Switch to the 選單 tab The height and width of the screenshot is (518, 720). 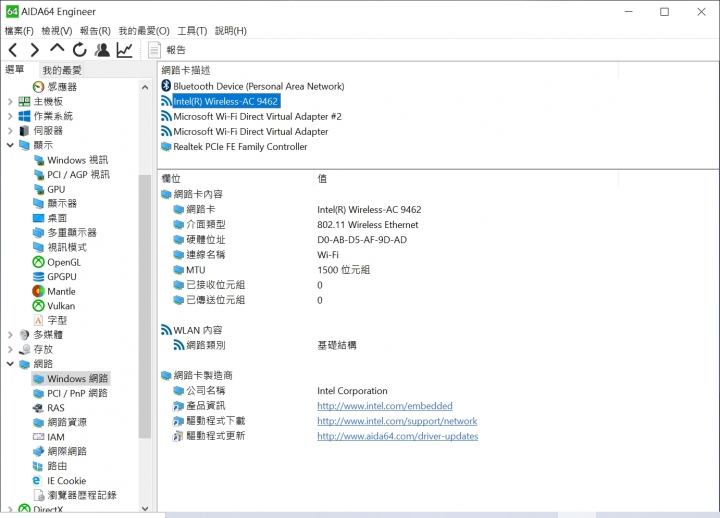point(14,69)
